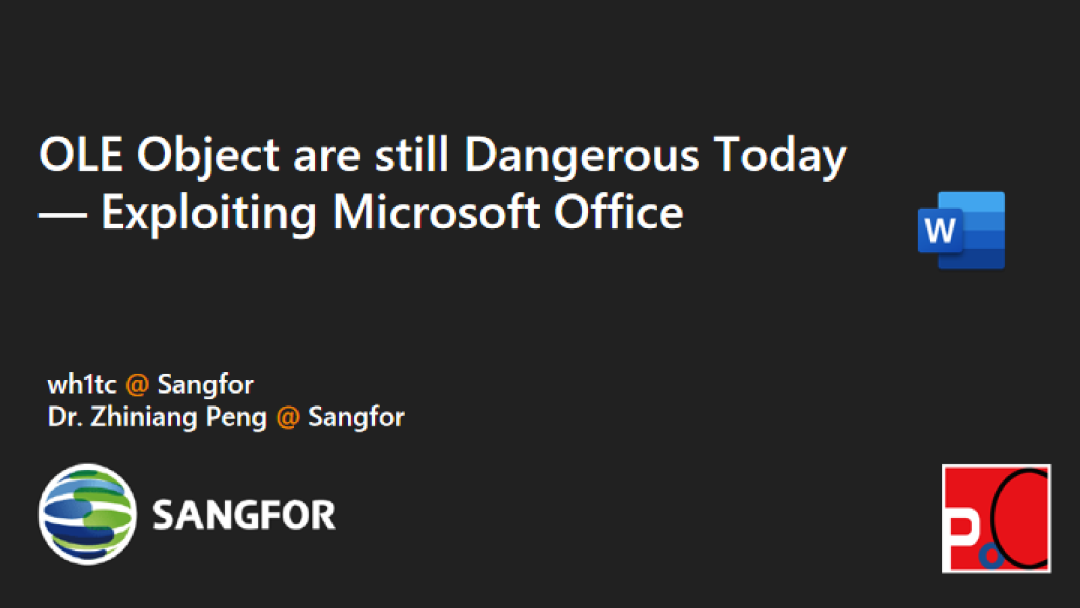Click "Sangfor" on the Dr. Zhiniang Peng line
This screenshot has height=608, width=1080.
pyautogui.click(x=356, y=417)
